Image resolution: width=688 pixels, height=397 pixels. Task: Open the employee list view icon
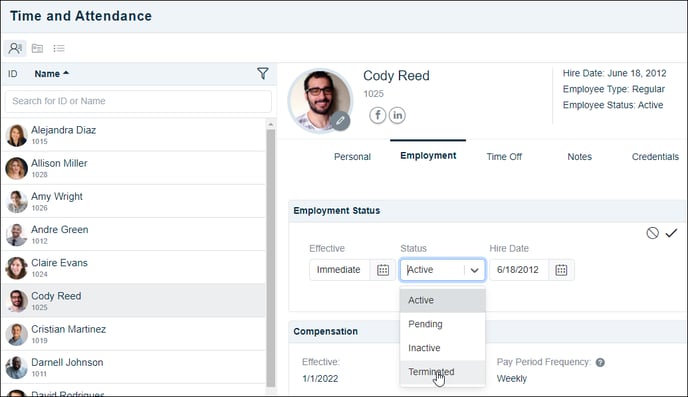[15, 48]
